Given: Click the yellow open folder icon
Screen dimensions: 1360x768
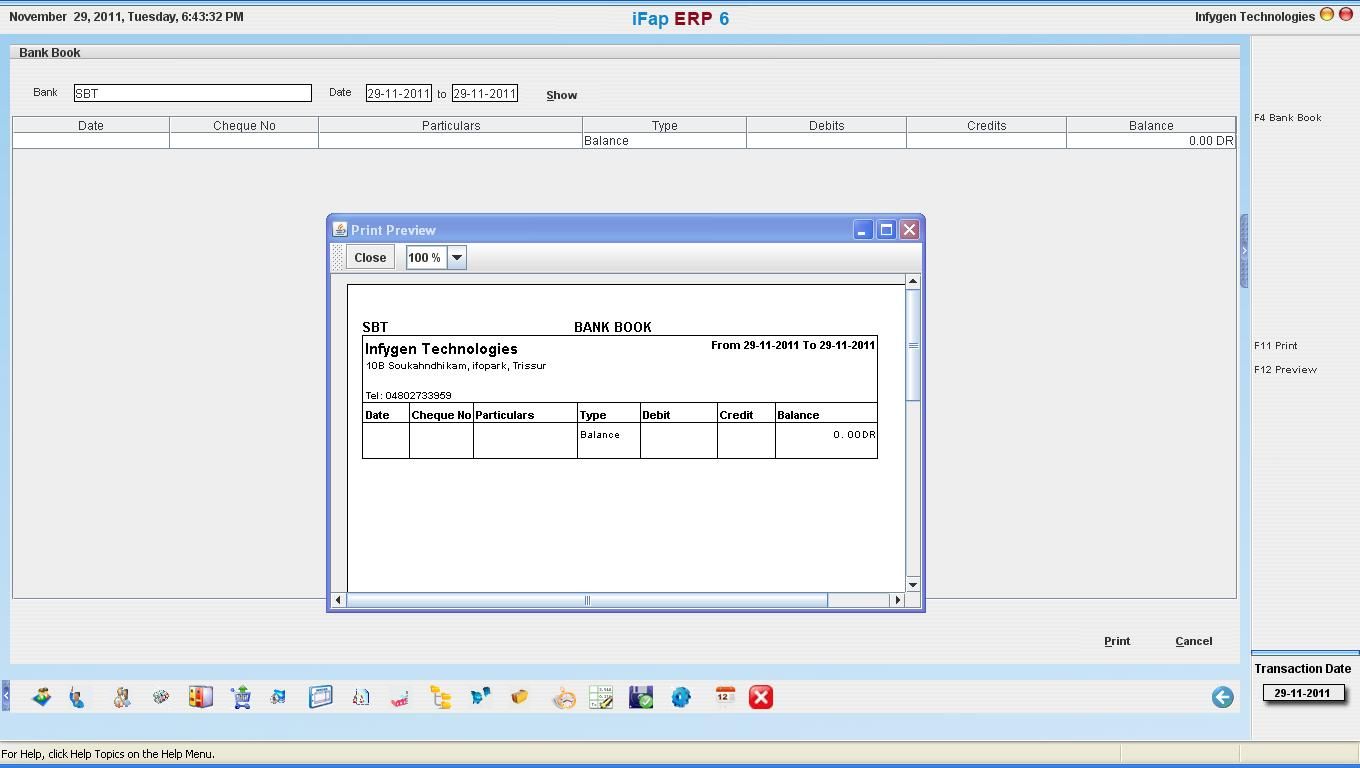Looking at the screenshot, I should click(519, 697).
